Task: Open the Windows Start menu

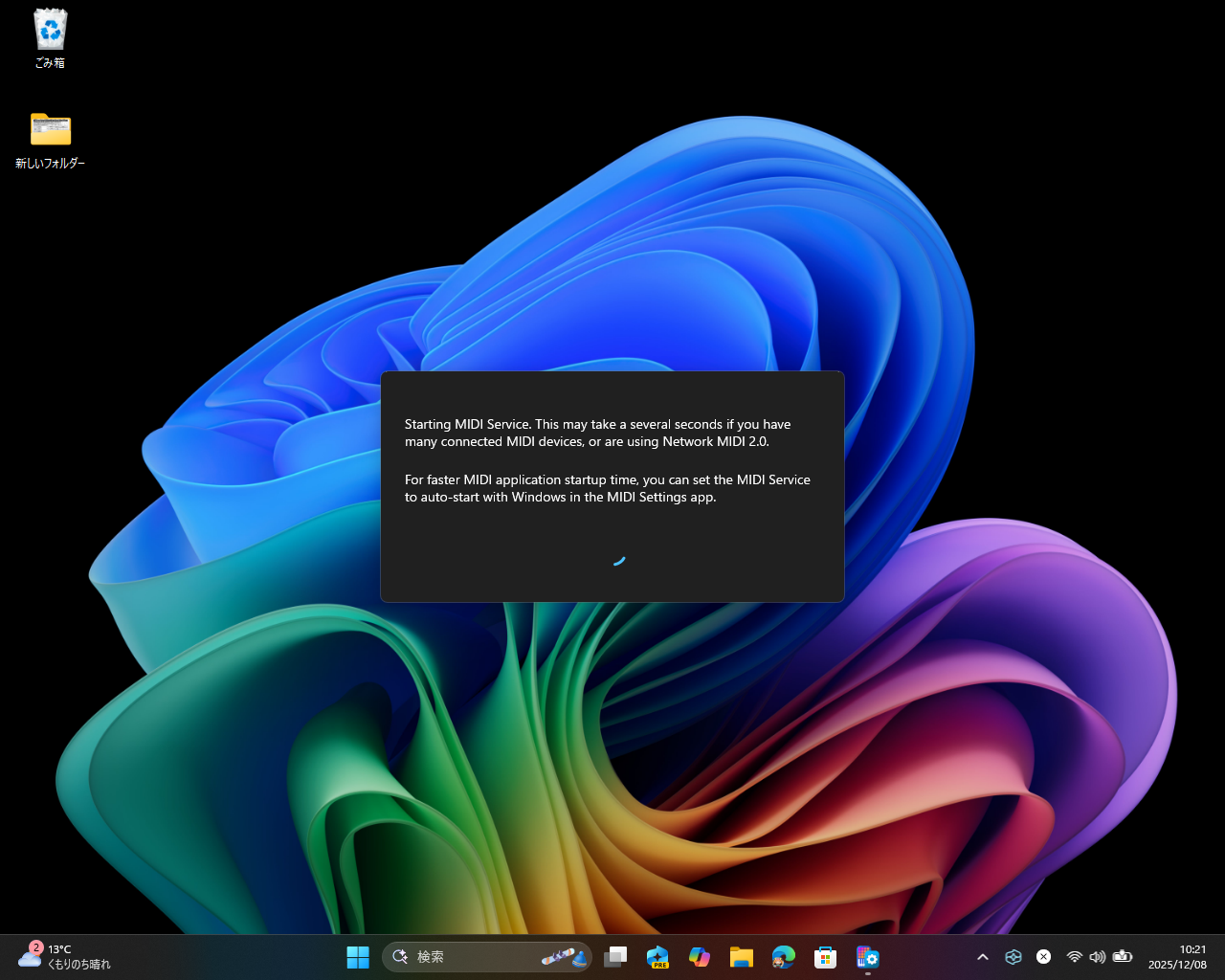Action: [358, 957]
